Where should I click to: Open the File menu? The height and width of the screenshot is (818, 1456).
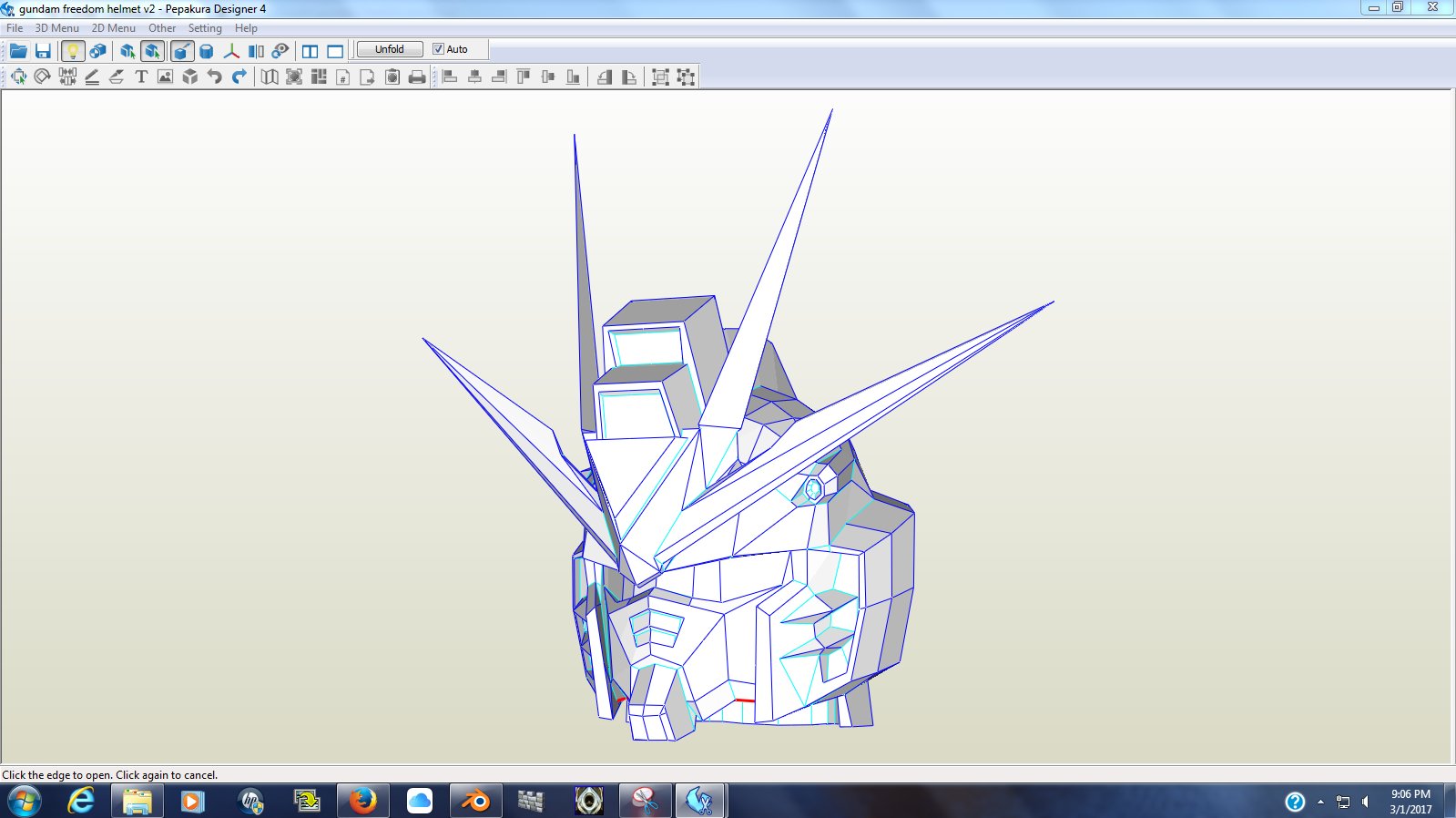coord(15,28)
